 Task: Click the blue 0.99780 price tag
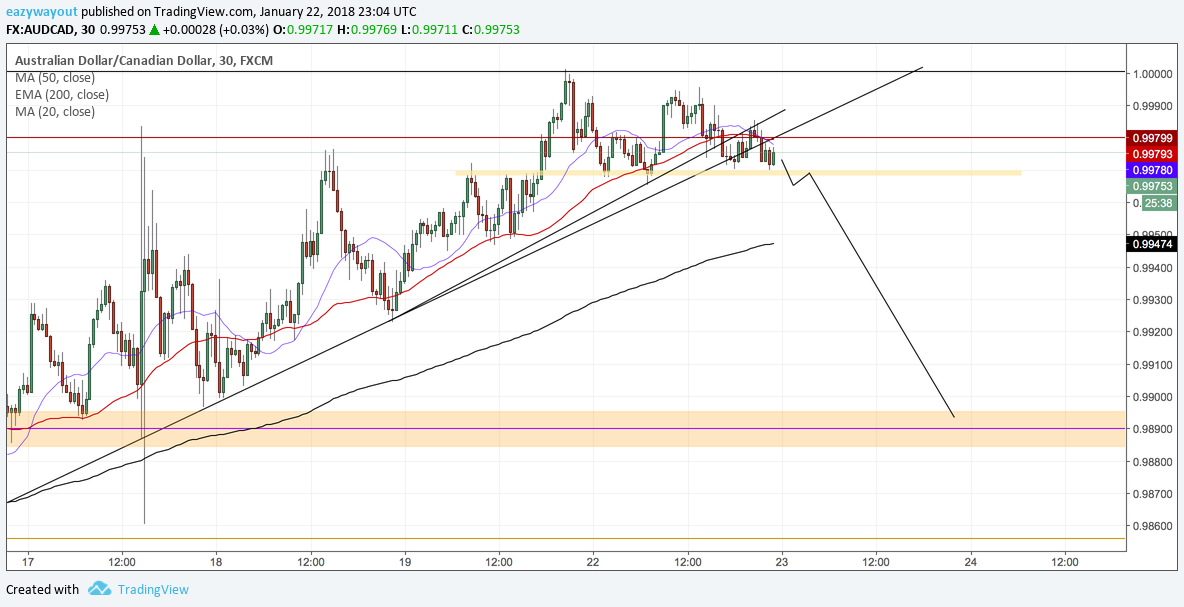(1153, 170)
